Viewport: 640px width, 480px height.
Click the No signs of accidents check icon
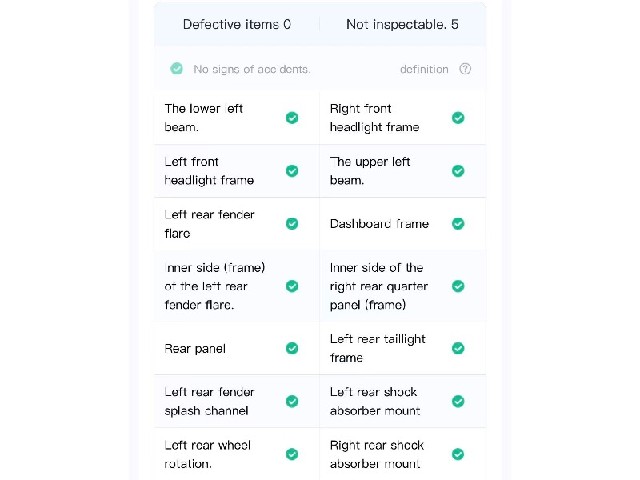click(x=176, y=69)
